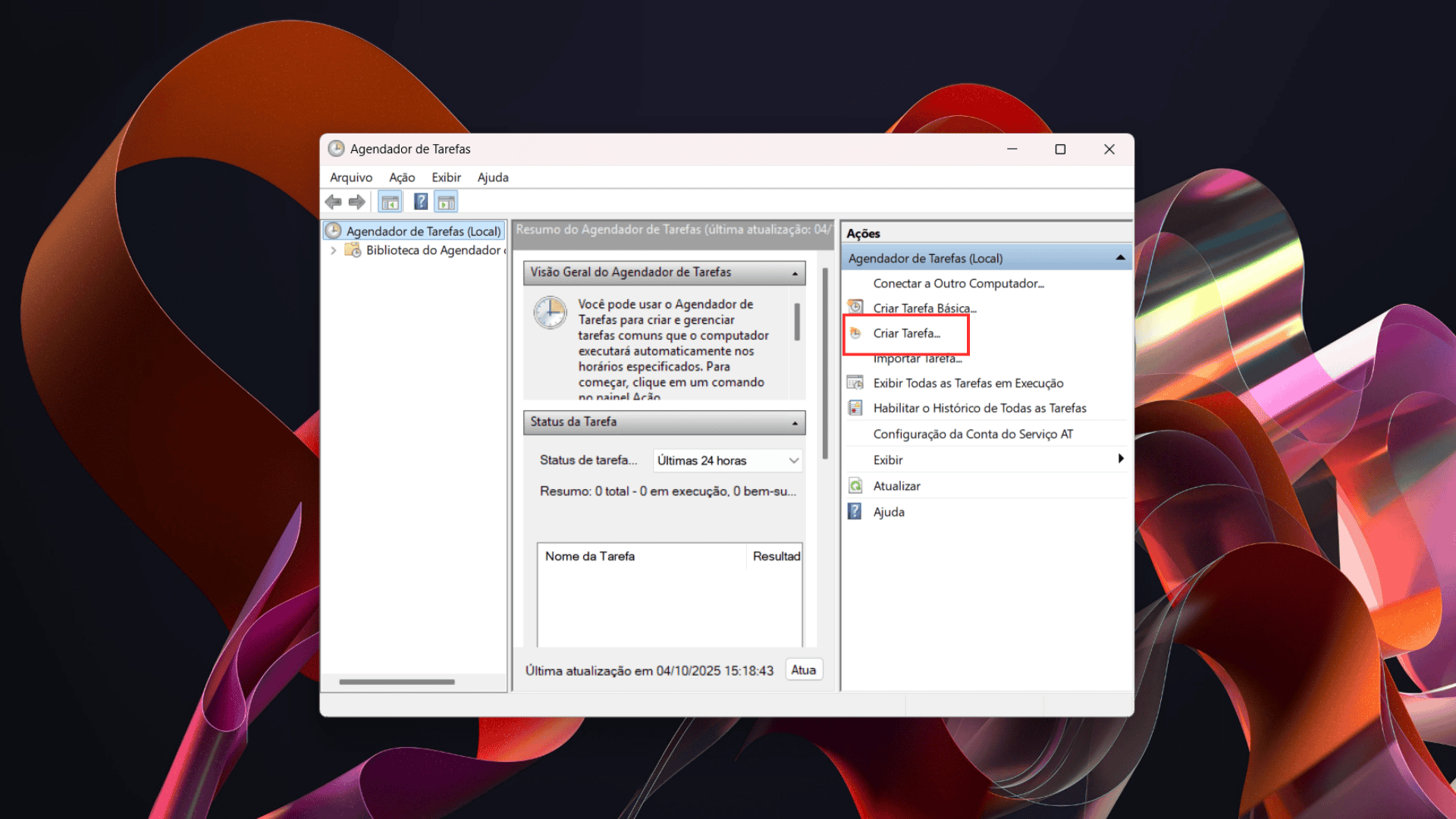The image size is (1456, 819).
Task: Collapse the Agendador de Tarefas (Local) actions group
Action: (x=1120, y=259)
